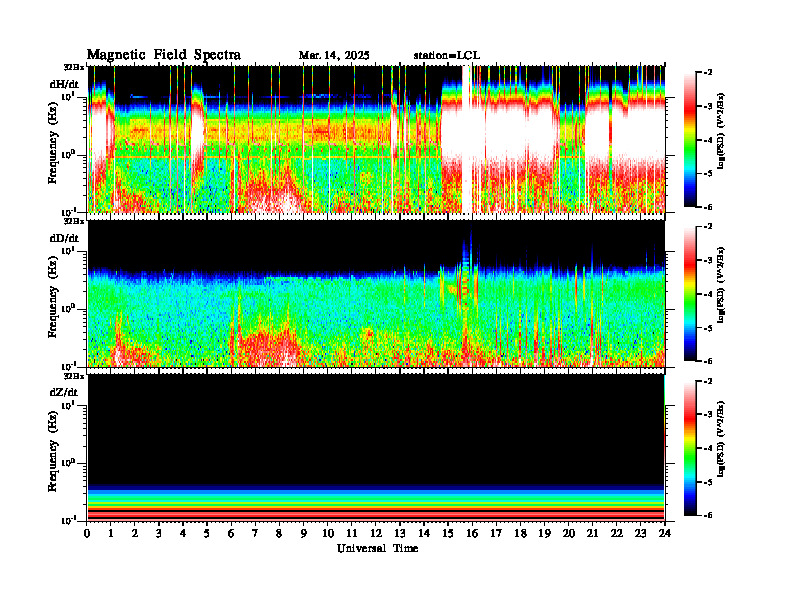Click the hour "3" time axis tick label
The image size is (792, 612).
click(x=159, y=534)
